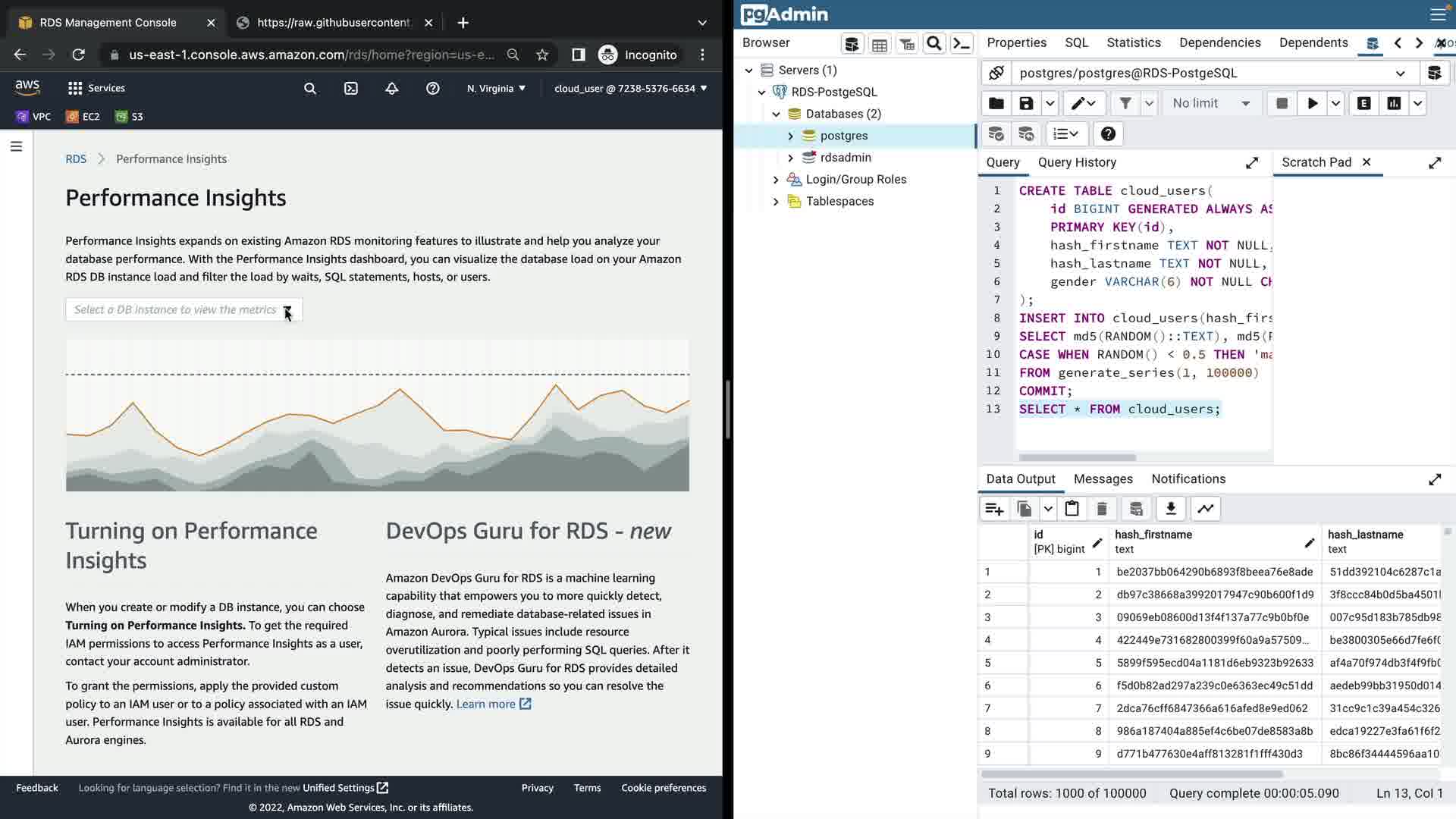The height and width of the screenshot is (819, 1456).
Task: Toggle Chrome side panel button
Action: (578, 55)
